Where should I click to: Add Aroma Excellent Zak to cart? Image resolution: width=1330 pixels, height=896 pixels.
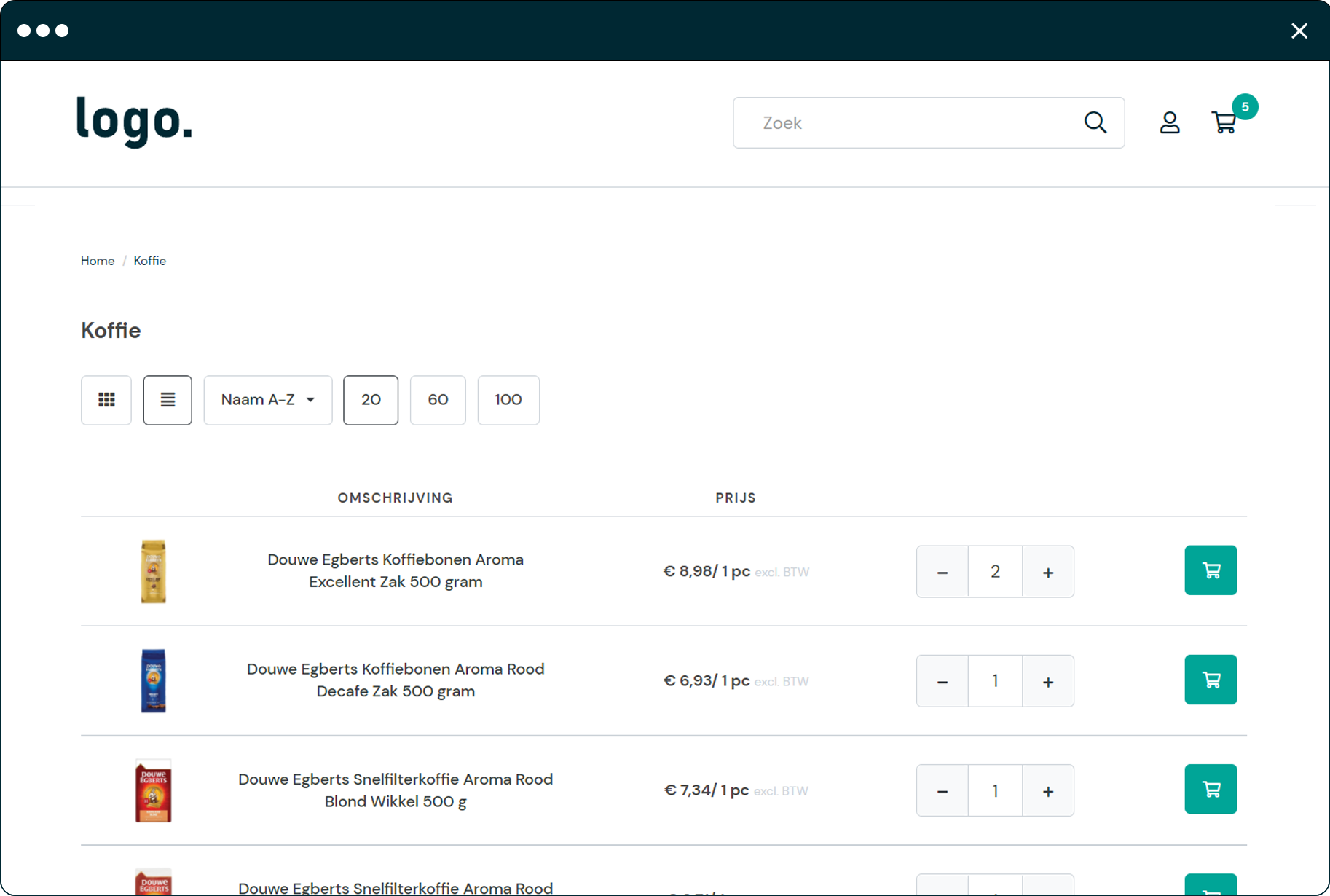coord(1211,570)
